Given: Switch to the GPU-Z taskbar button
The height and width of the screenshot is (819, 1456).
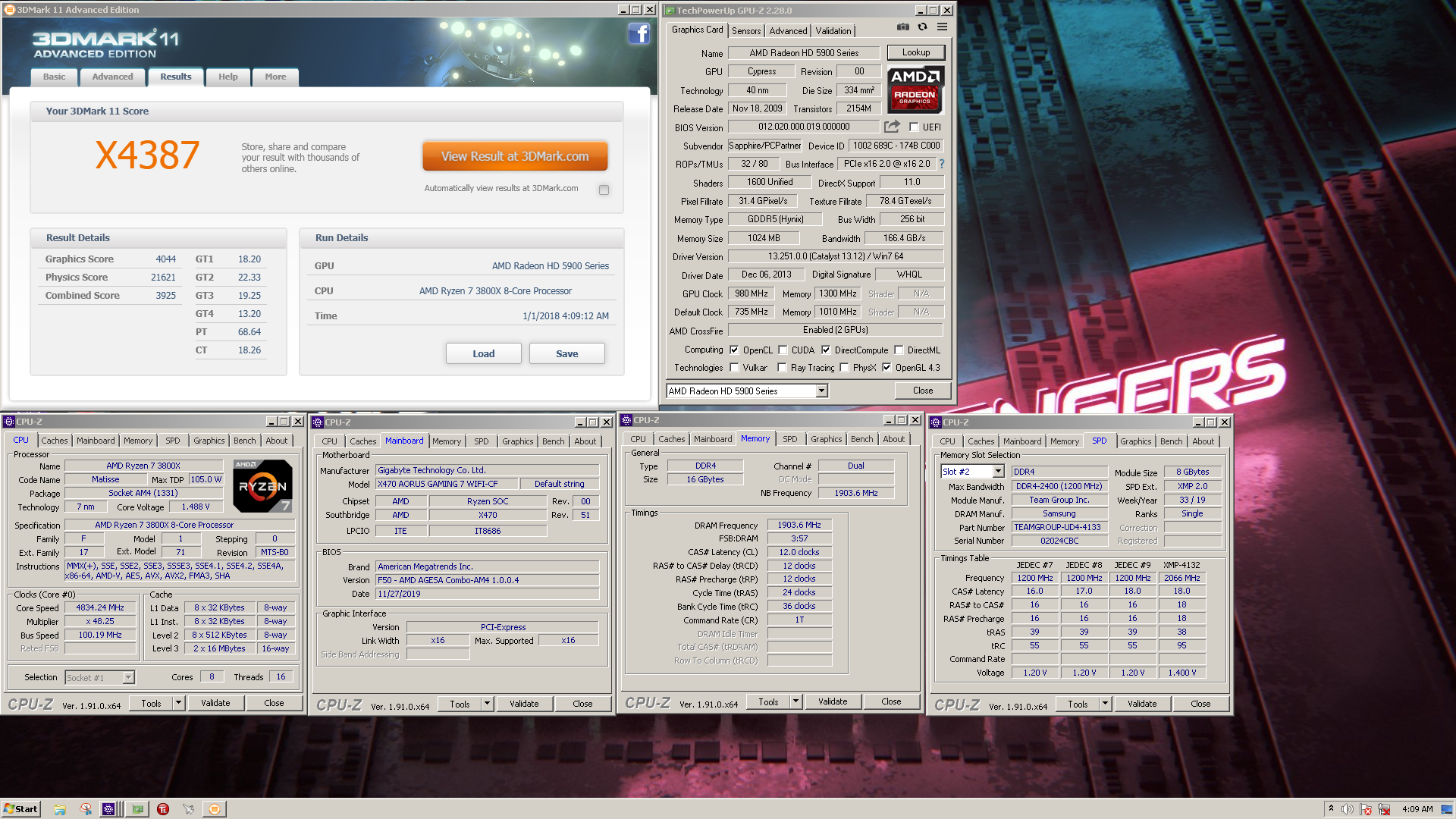Looking at the screenshot, I should click(137, 809).
